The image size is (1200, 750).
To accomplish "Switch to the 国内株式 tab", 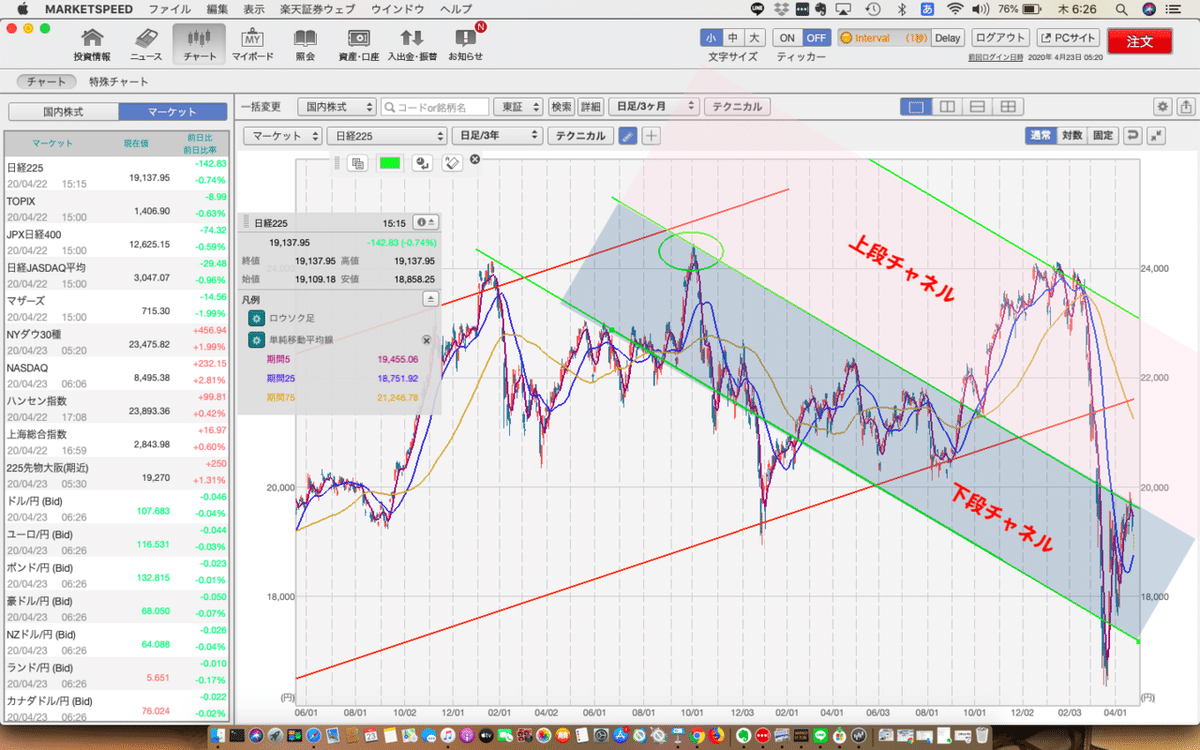I will tap(62, 112).
